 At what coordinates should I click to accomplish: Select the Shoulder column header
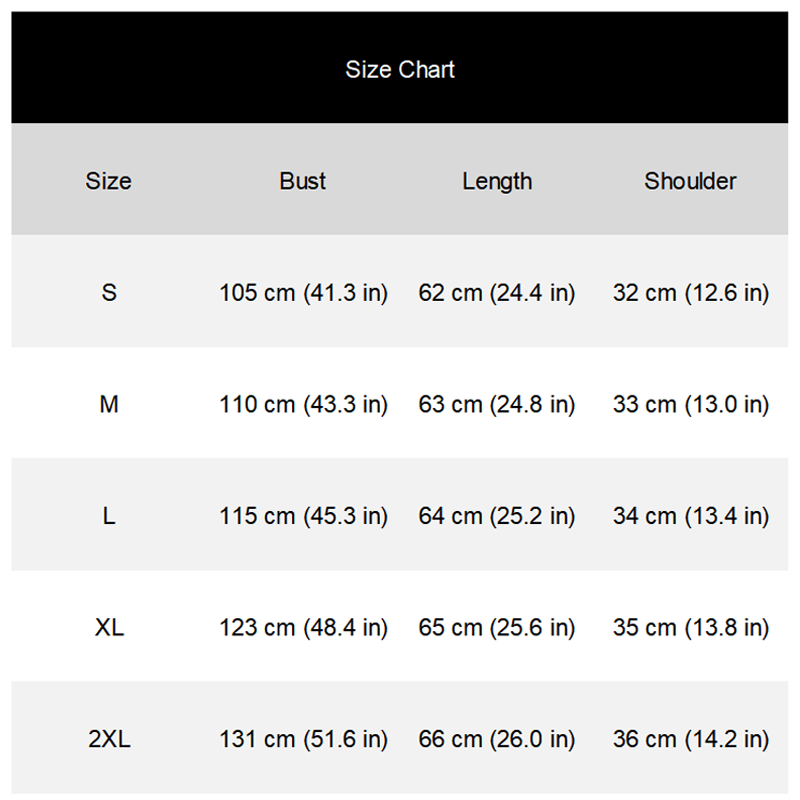click(690, 181)
